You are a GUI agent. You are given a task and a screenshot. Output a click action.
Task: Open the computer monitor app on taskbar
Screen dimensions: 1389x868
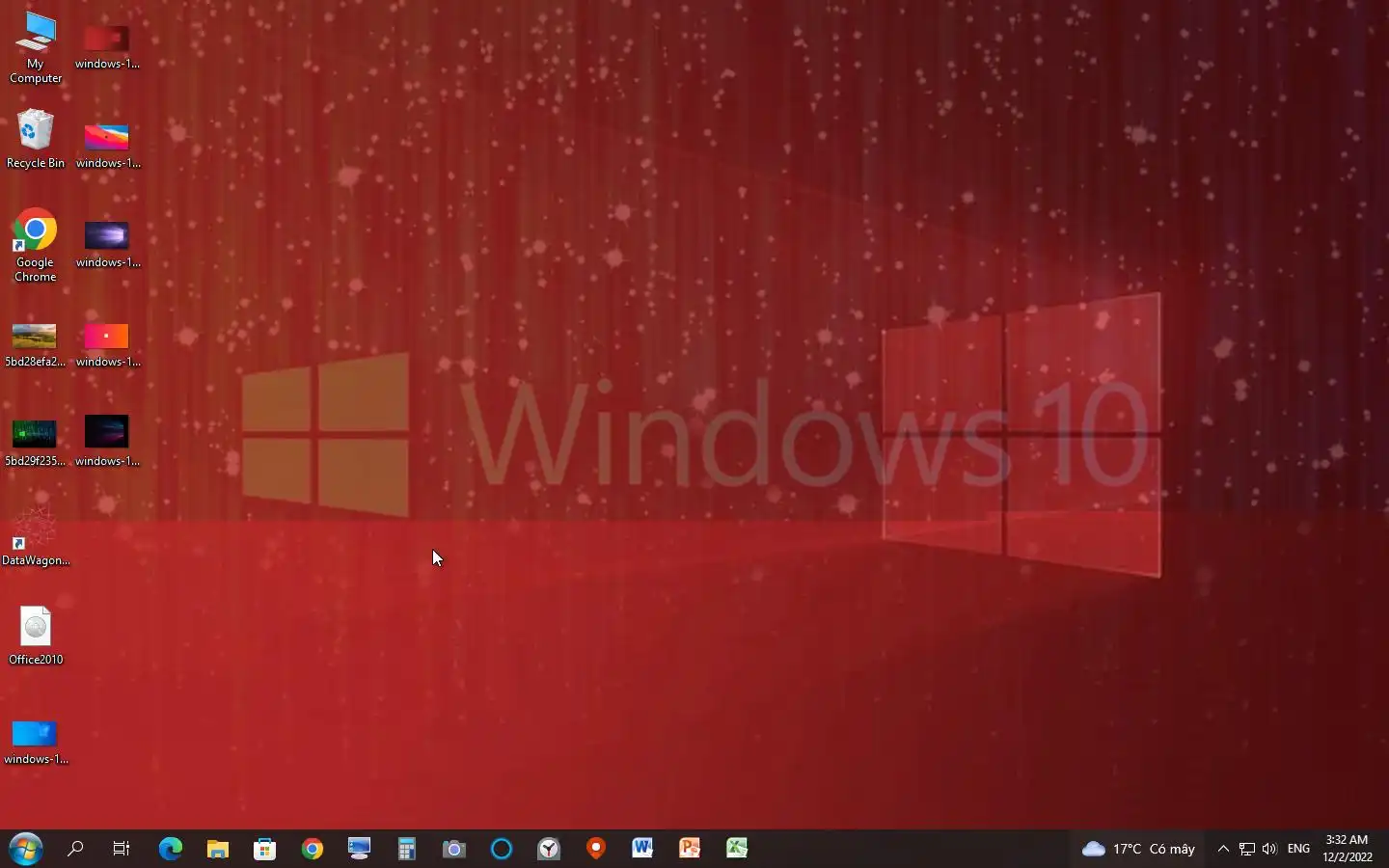click(360, 849)
